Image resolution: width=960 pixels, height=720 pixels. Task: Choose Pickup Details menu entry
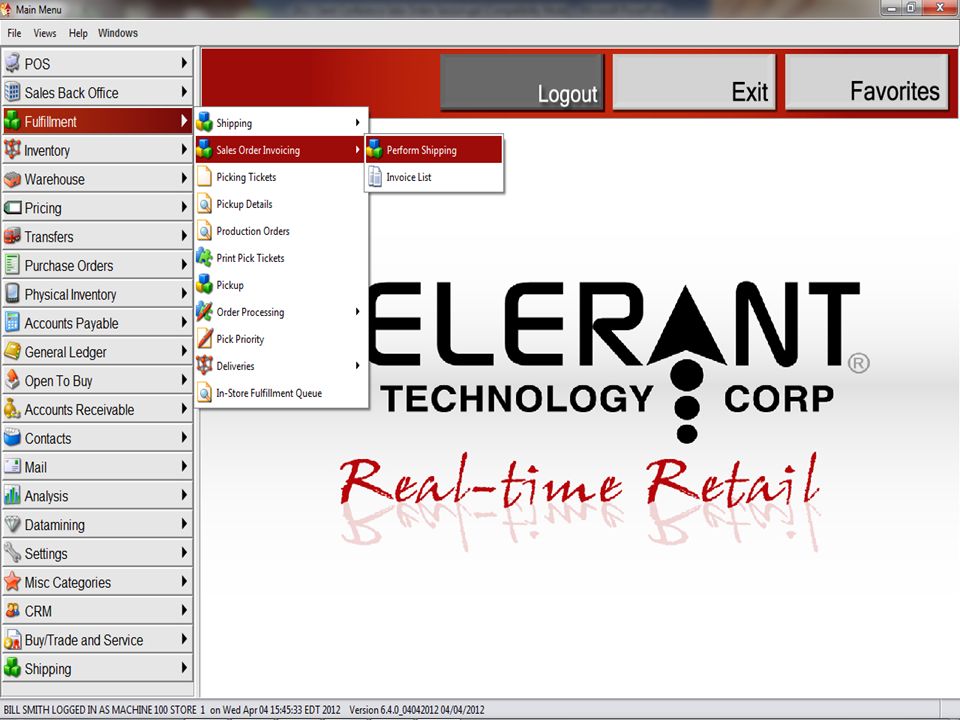pyautogui.click(x=282, y=204)
